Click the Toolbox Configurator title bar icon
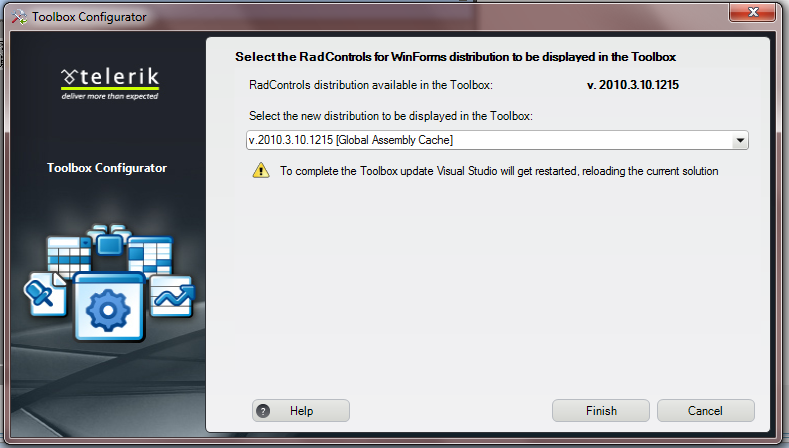The height and width of the screenshot is (448, 789). (x=19, y=17)
